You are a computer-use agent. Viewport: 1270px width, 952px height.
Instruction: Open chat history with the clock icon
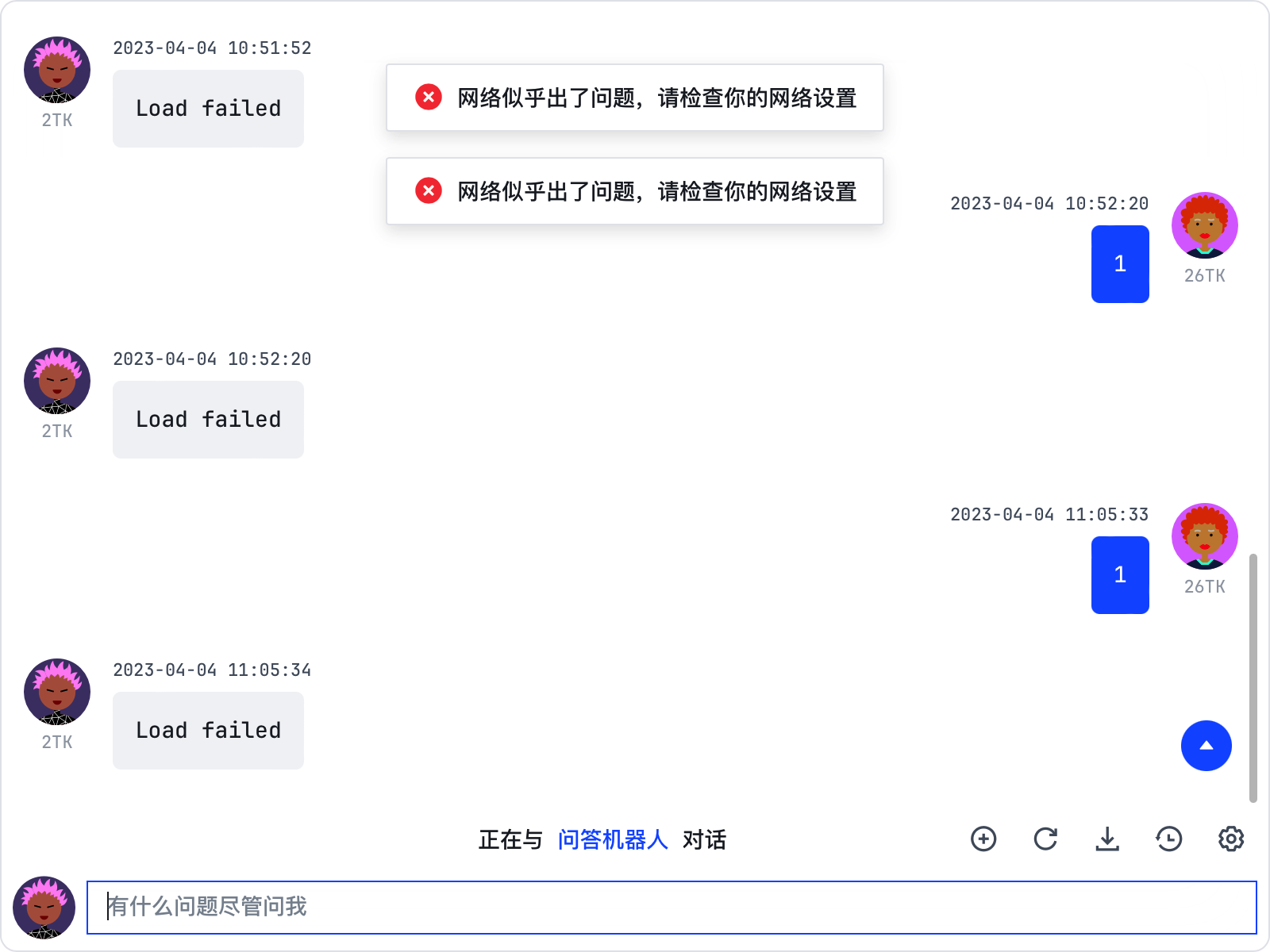coord(1168,839)
